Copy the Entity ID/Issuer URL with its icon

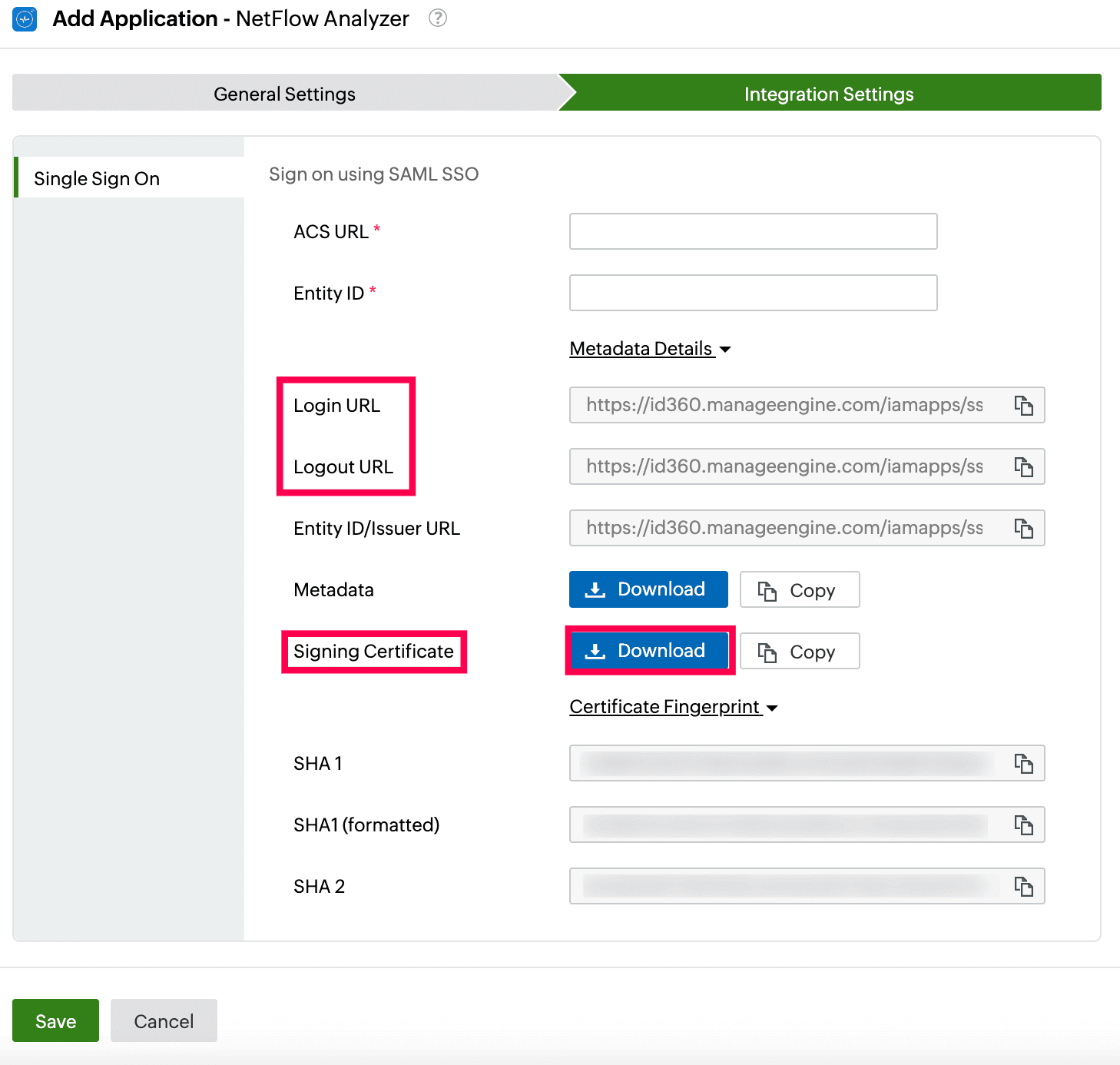click(x=1023, y=528)
